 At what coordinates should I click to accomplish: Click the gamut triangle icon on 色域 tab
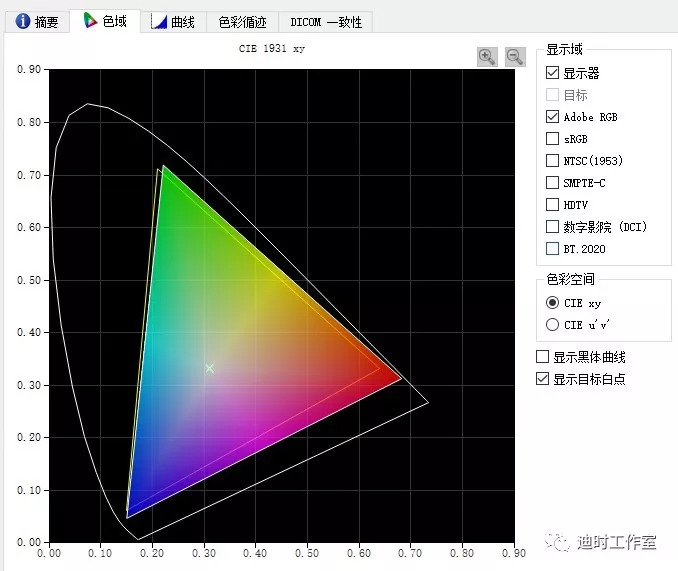click(90, 20)
